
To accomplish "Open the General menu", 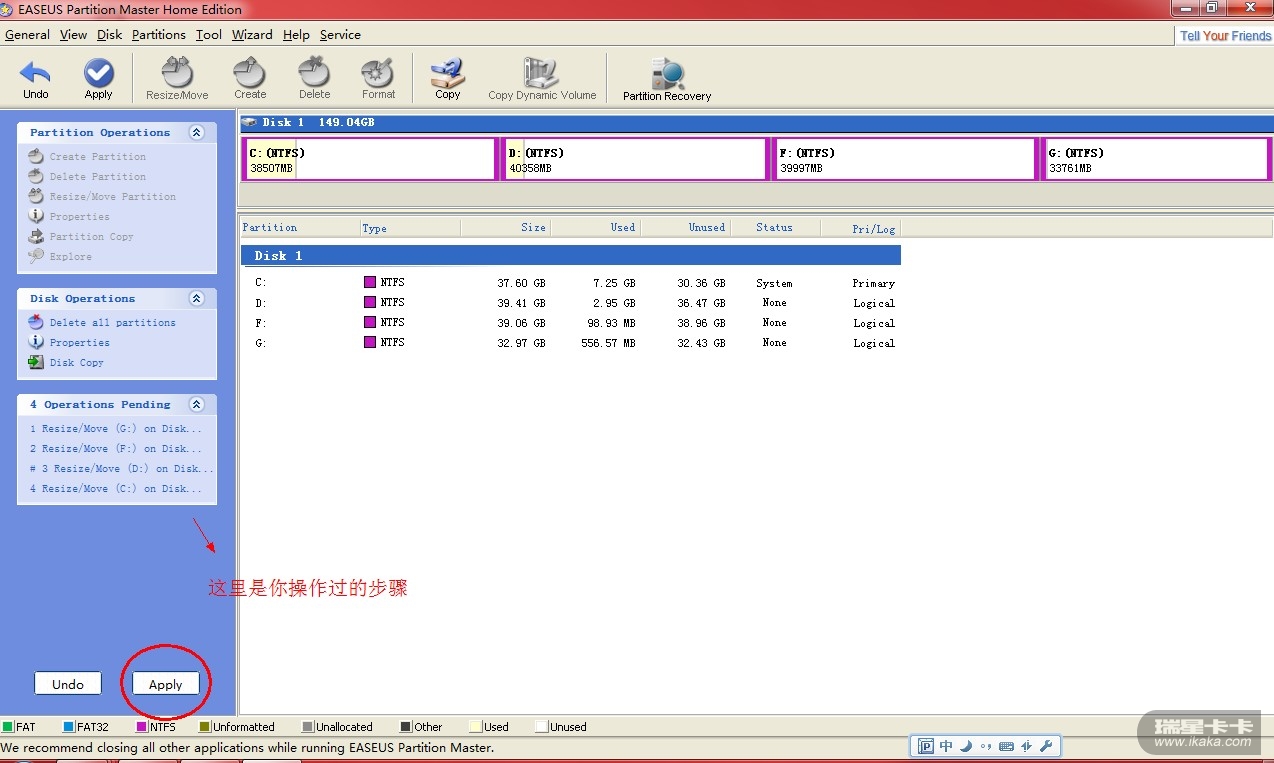I will [27, 34].
